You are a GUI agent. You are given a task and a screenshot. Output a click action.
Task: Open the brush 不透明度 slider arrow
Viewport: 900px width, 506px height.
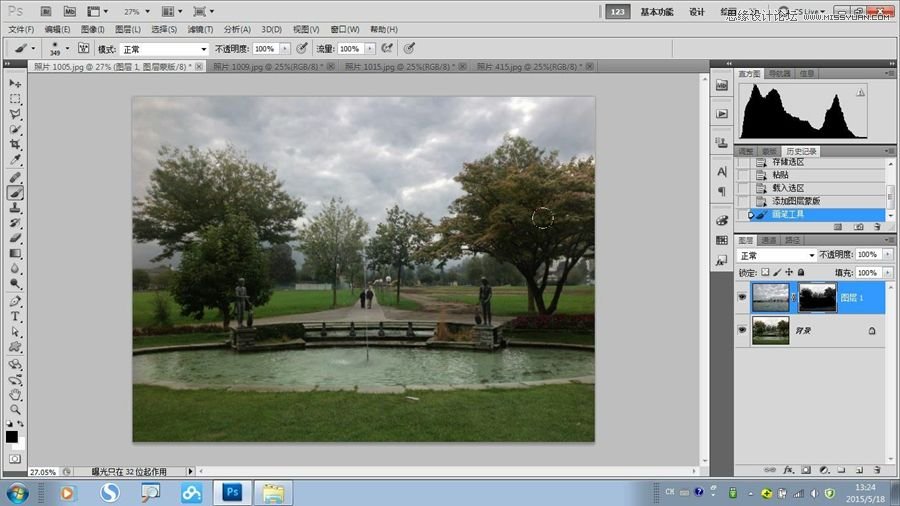point(285,49)
